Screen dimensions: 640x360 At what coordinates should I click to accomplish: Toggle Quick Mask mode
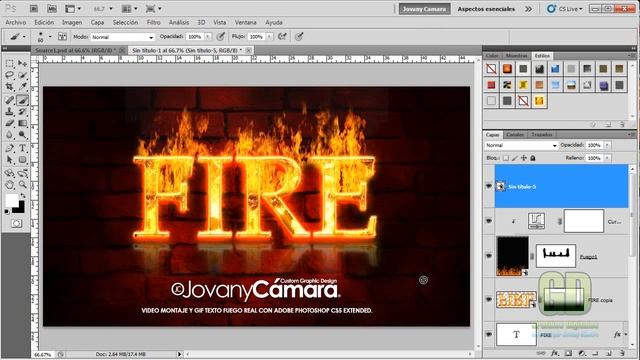pos(16,224)
